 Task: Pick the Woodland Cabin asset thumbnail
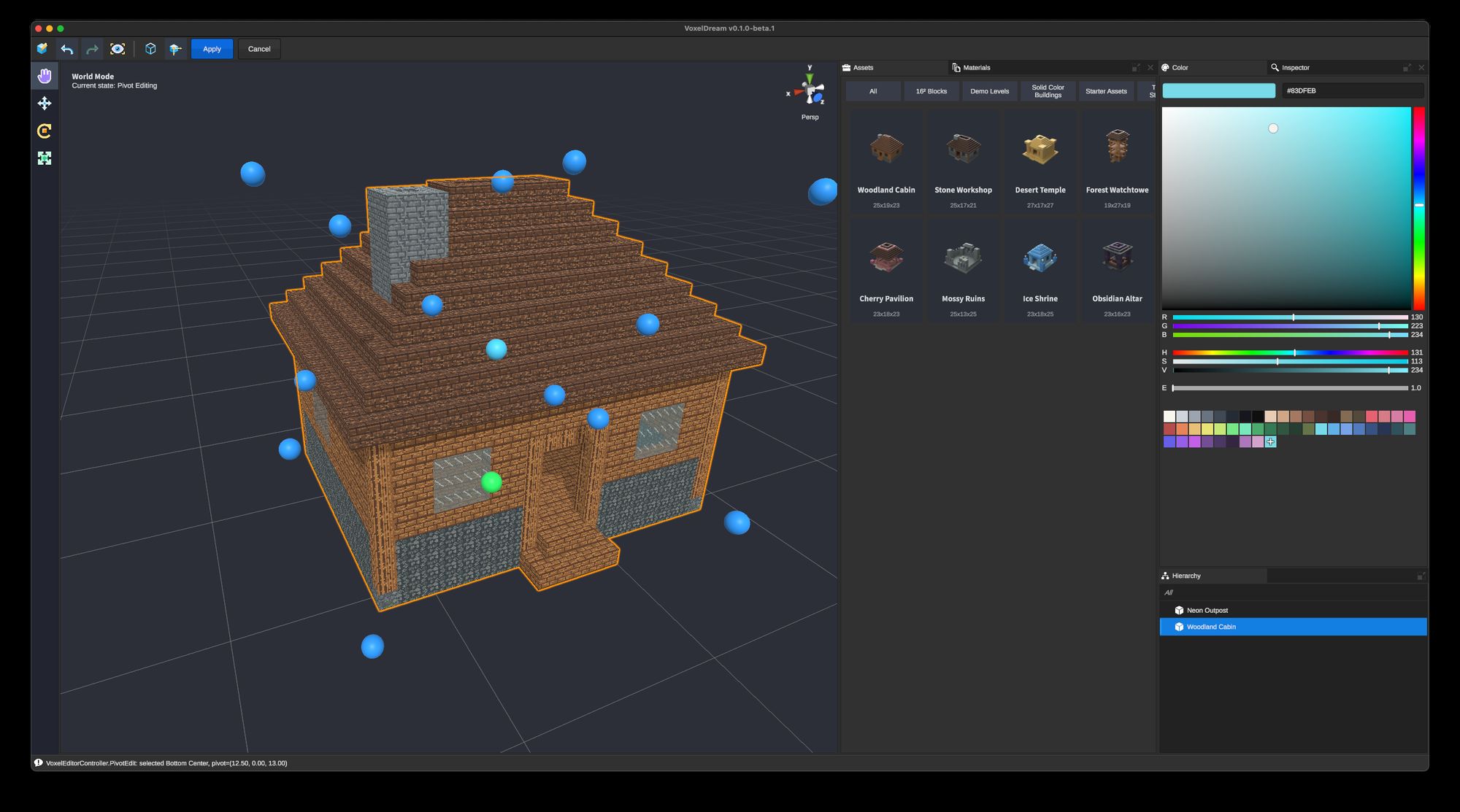(886, 162)
